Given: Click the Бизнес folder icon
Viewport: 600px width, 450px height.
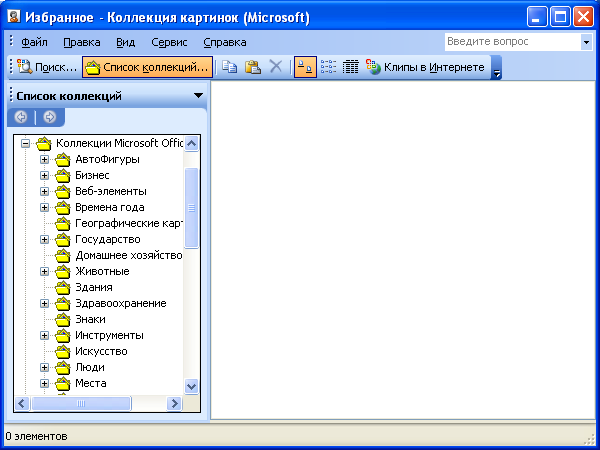Looking at the screenshot, I should (x=63, y=176).
